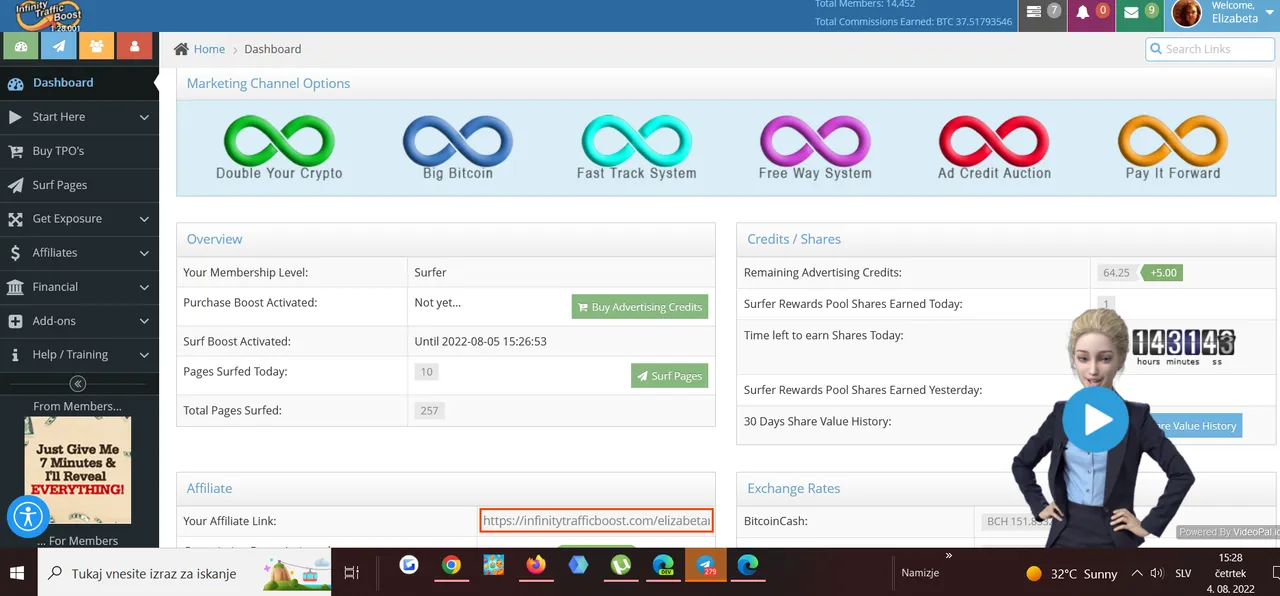1280x596 pixels.
Task: Open Buy TPO's in the sidebar
Action: tap(79, 151)
